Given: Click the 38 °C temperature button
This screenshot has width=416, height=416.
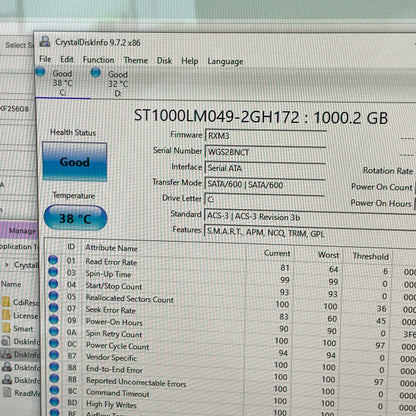Looking at the screenshot, I should (75, 218).
